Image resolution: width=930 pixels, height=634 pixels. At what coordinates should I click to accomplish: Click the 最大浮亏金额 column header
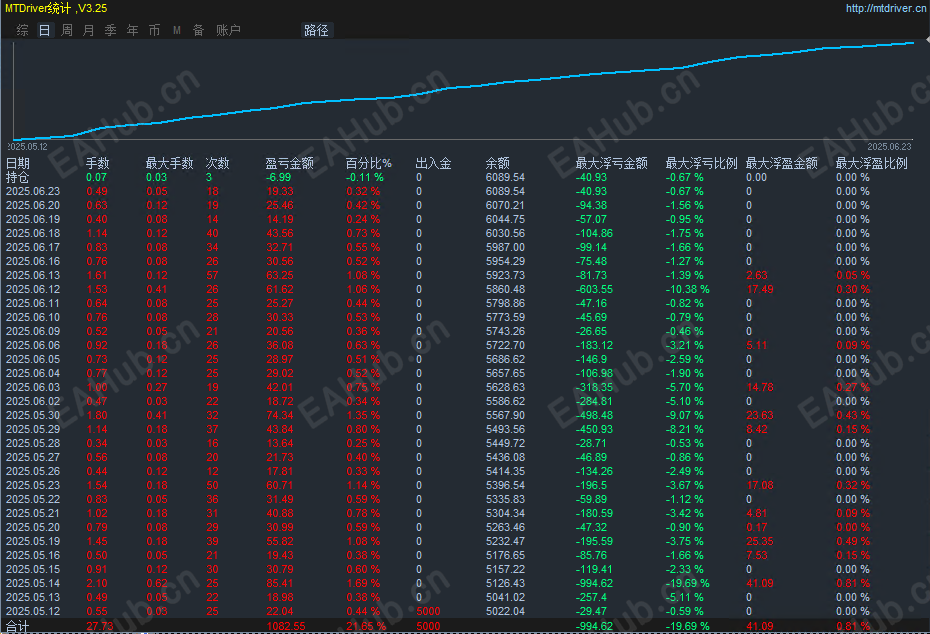(611, 163)
